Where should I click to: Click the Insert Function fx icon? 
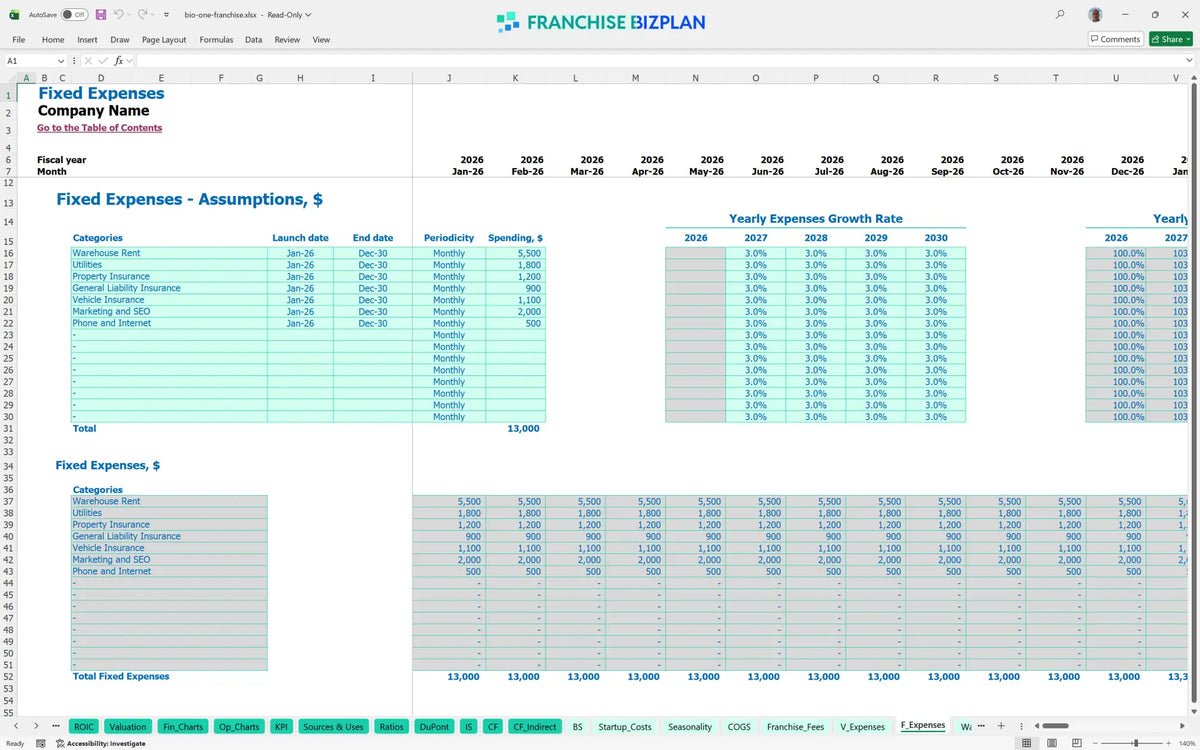click(118, 61)
